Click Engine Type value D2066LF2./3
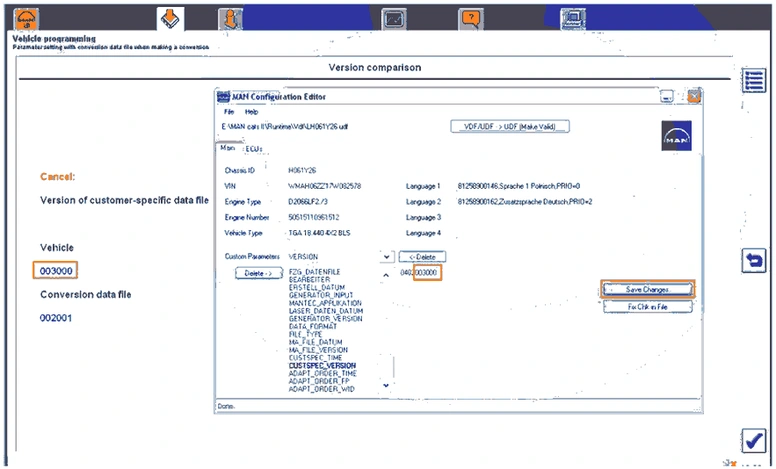This screenshot has width=776, height=469. (x=308, y=202)
